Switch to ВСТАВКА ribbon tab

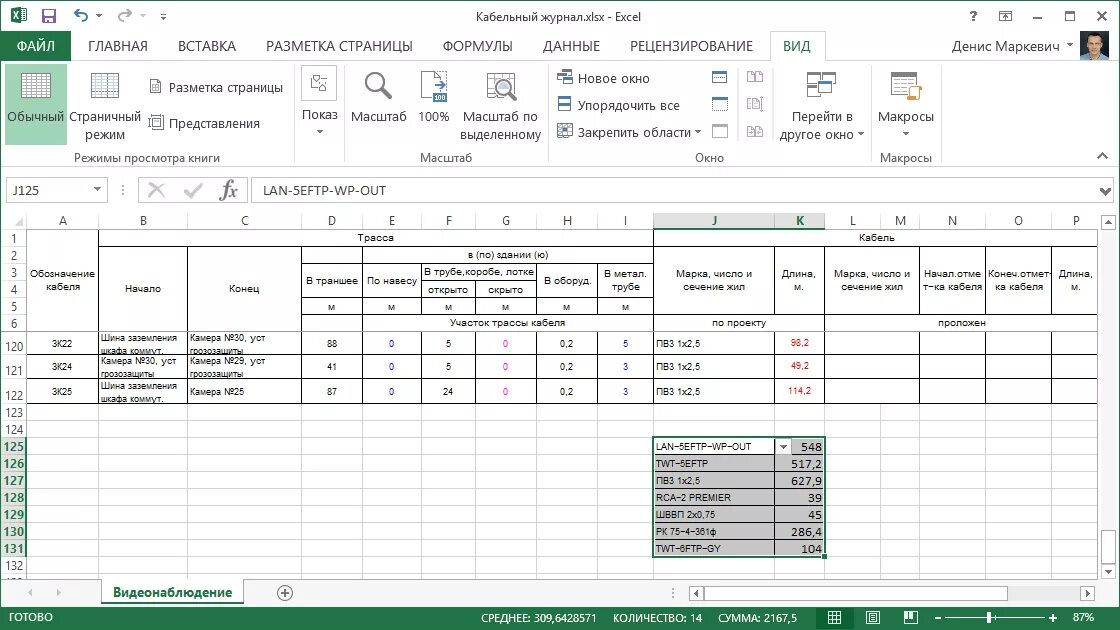click(x=206, y=46)
